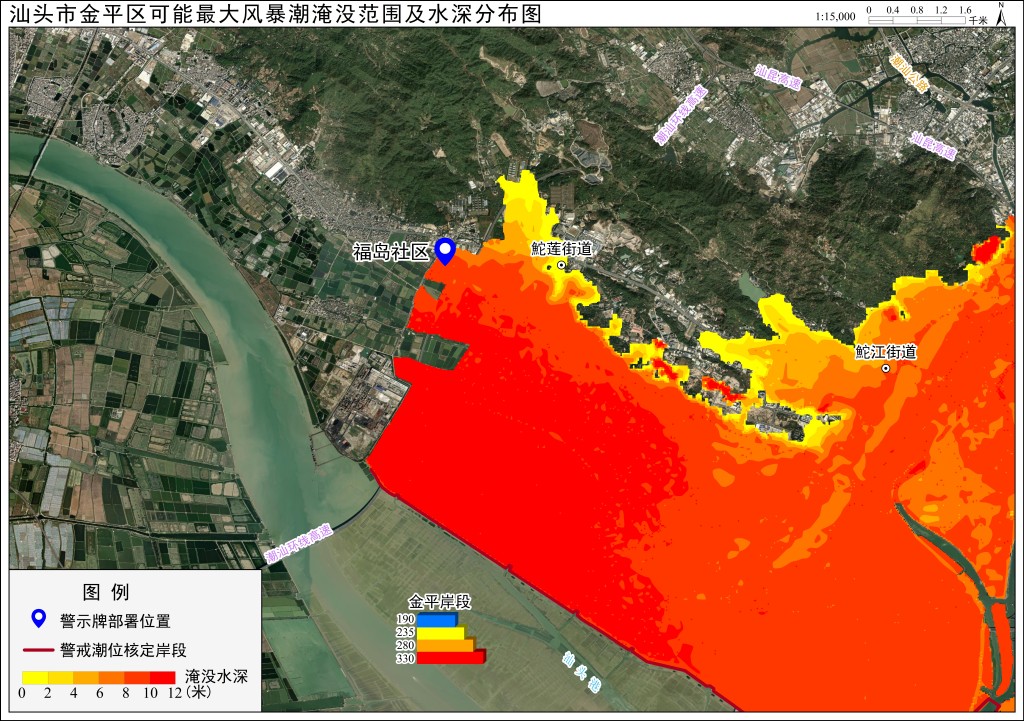Click the blue warning-sign pin beside 福岛社区
This screenshot has width=1024, height=721.
445,251
